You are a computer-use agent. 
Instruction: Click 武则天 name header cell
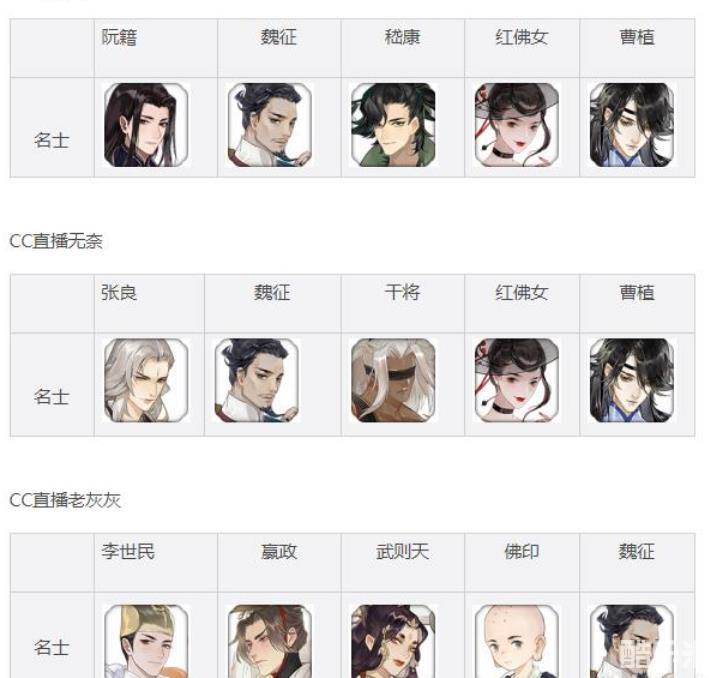click(403, 563)
